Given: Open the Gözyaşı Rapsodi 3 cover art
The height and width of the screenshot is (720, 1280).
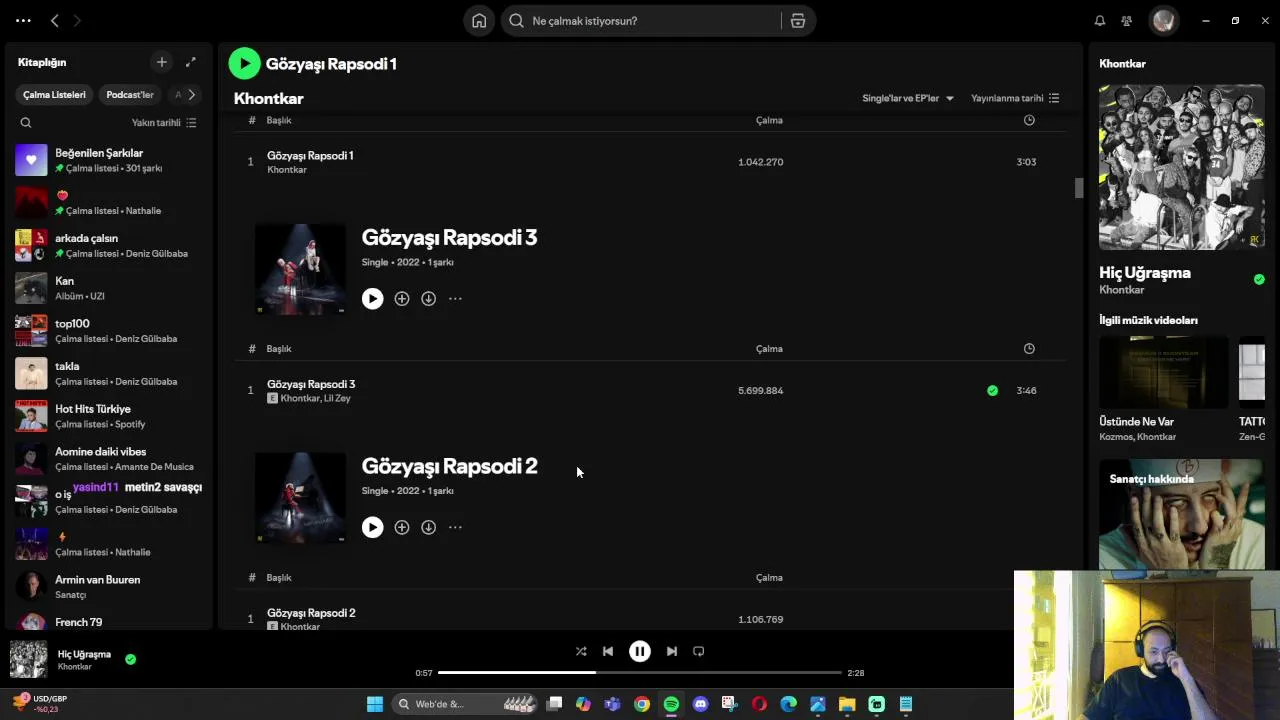Looking at the screenshot, I should [x=300, y=268].
